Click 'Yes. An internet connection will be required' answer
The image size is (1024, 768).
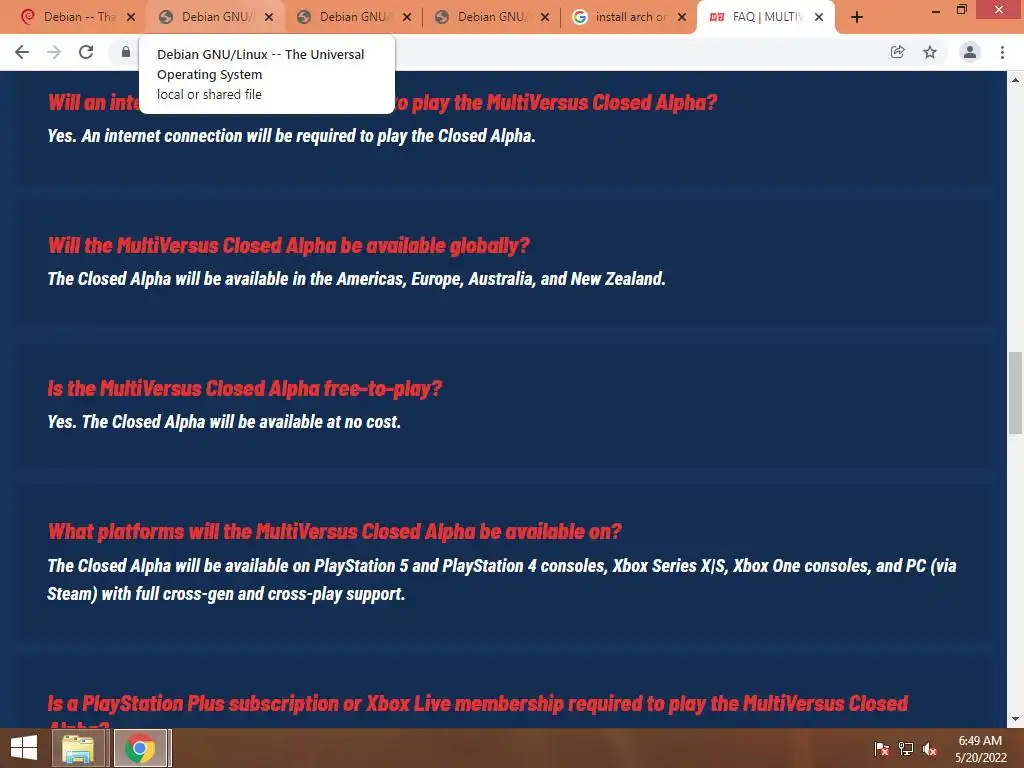point(291,136)
